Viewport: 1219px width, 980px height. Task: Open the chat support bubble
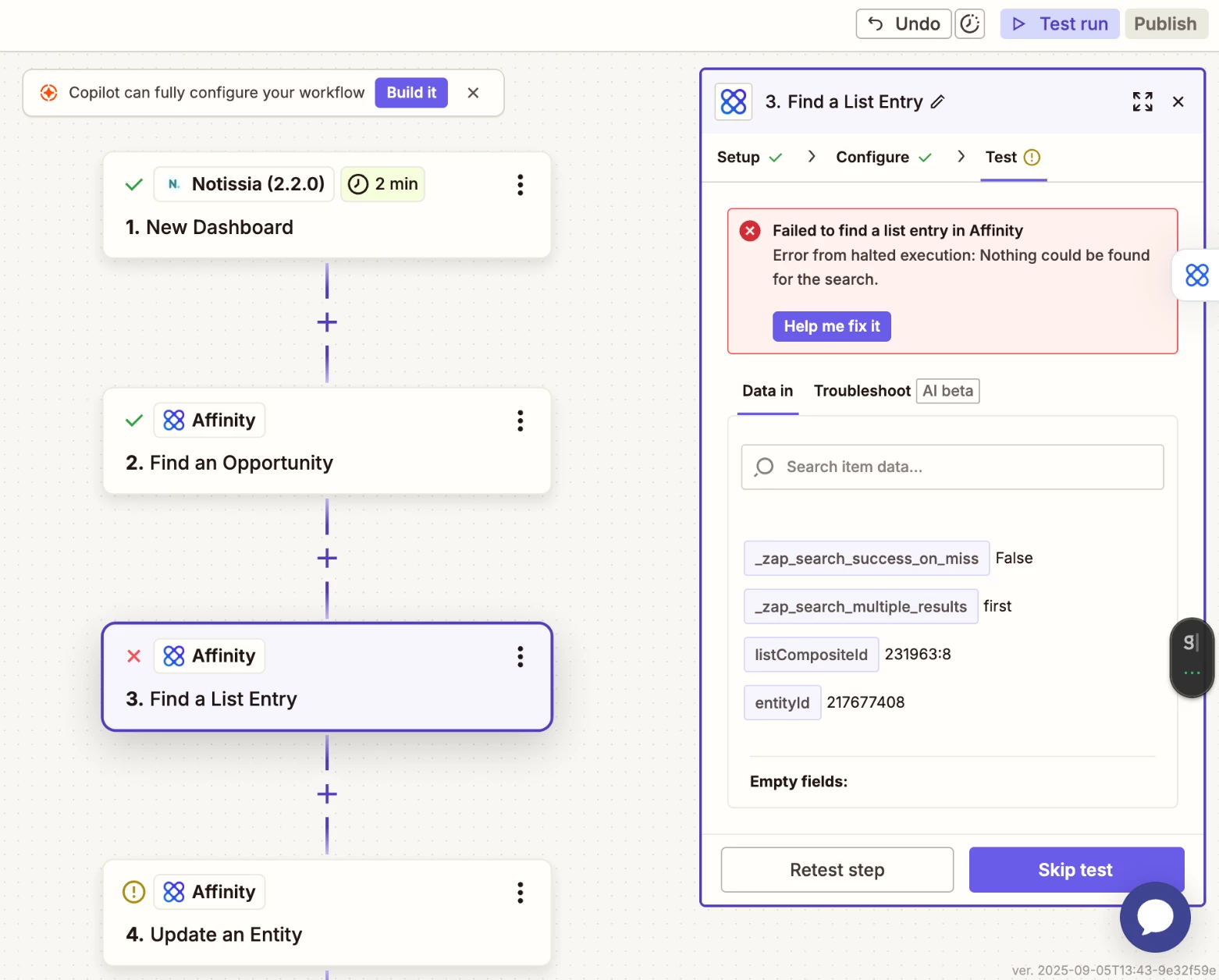(x=1155, y=917)
